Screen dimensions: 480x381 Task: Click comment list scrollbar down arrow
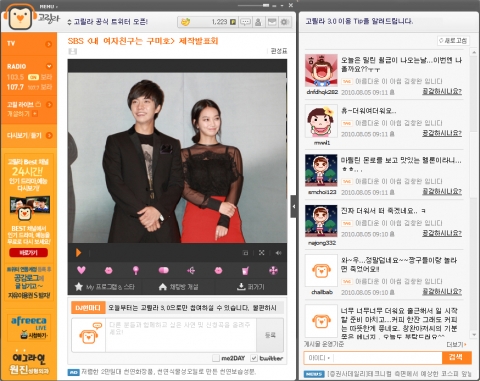tap(474, 335)
